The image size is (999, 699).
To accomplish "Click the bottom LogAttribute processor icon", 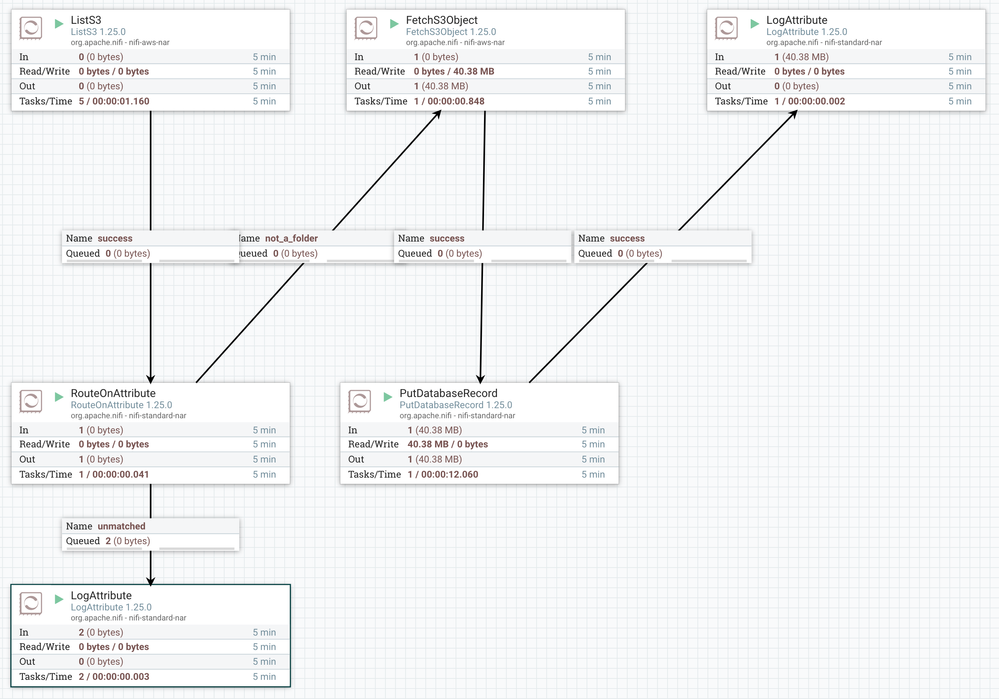I will click(x=31, y=603).
